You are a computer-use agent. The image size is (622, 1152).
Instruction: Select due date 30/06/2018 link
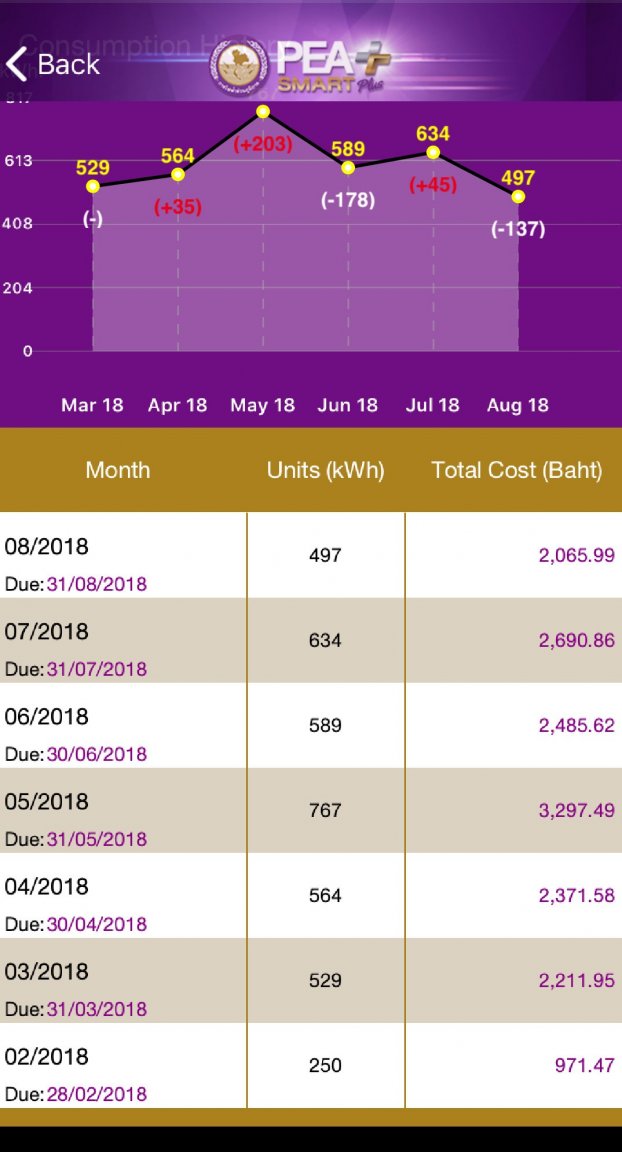point(97,755)
